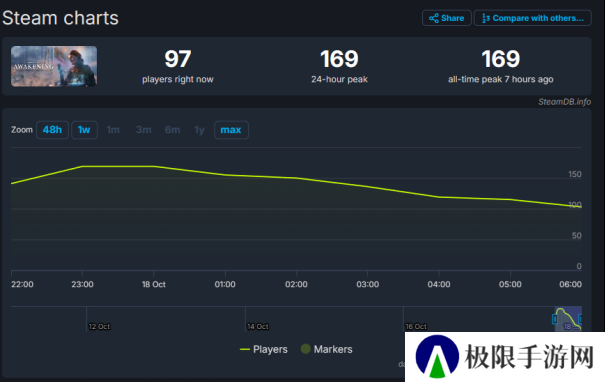Open Compare with others dialog
The width and height of the screenshot is (605, 382).
[x=532, y=18]
